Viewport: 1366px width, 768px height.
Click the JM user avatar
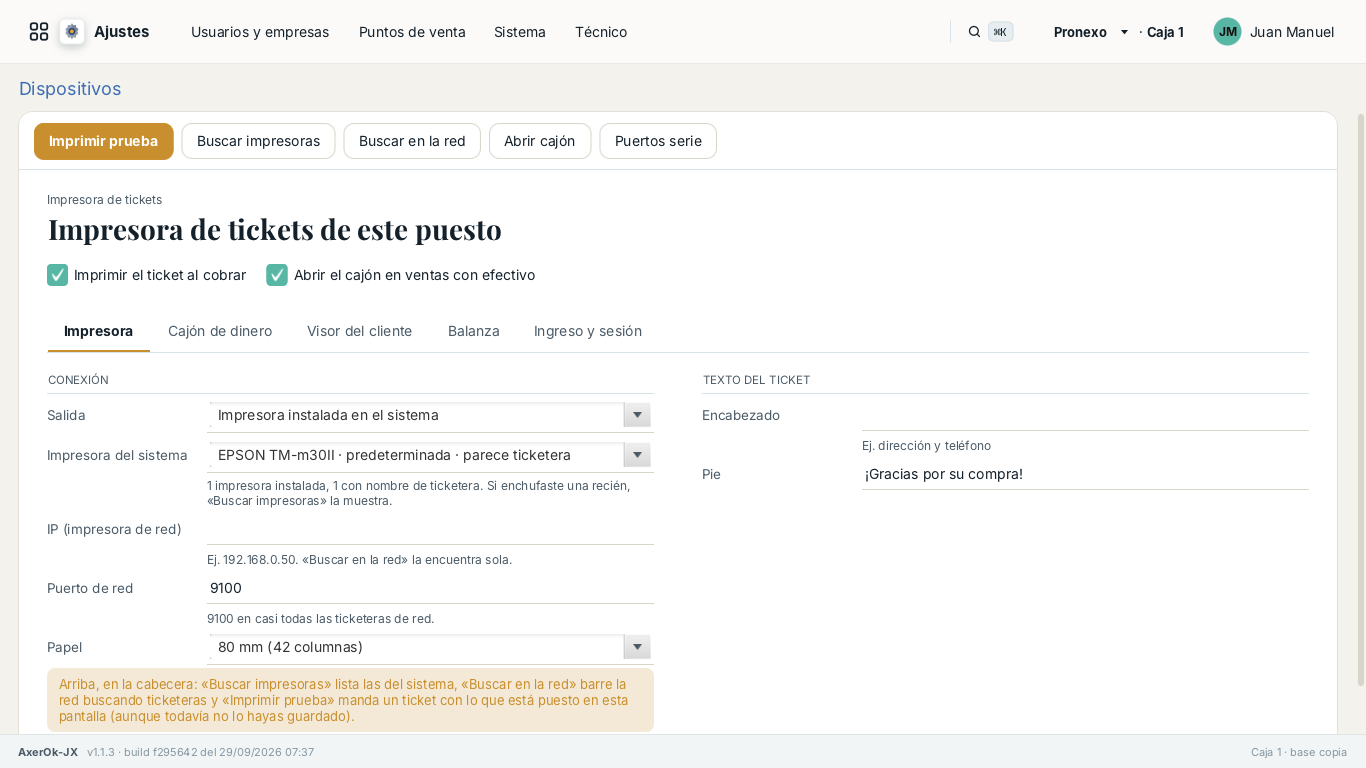[1227, 32]
